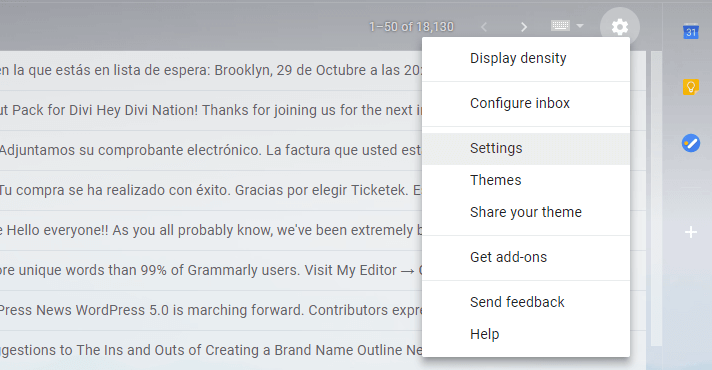This screenshot has height=370, width=712.
Task: Click the inbox vertical scrollbar
Action: pyautogui.click(x=656, y=198)
